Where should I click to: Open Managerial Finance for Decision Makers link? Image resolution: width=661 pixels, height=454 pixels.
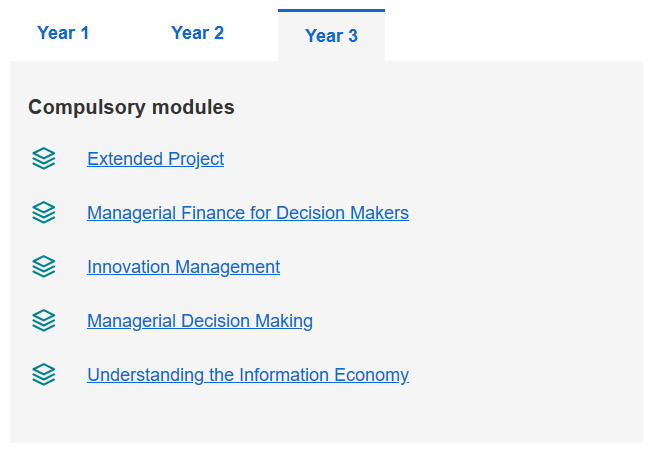[248, 213]
